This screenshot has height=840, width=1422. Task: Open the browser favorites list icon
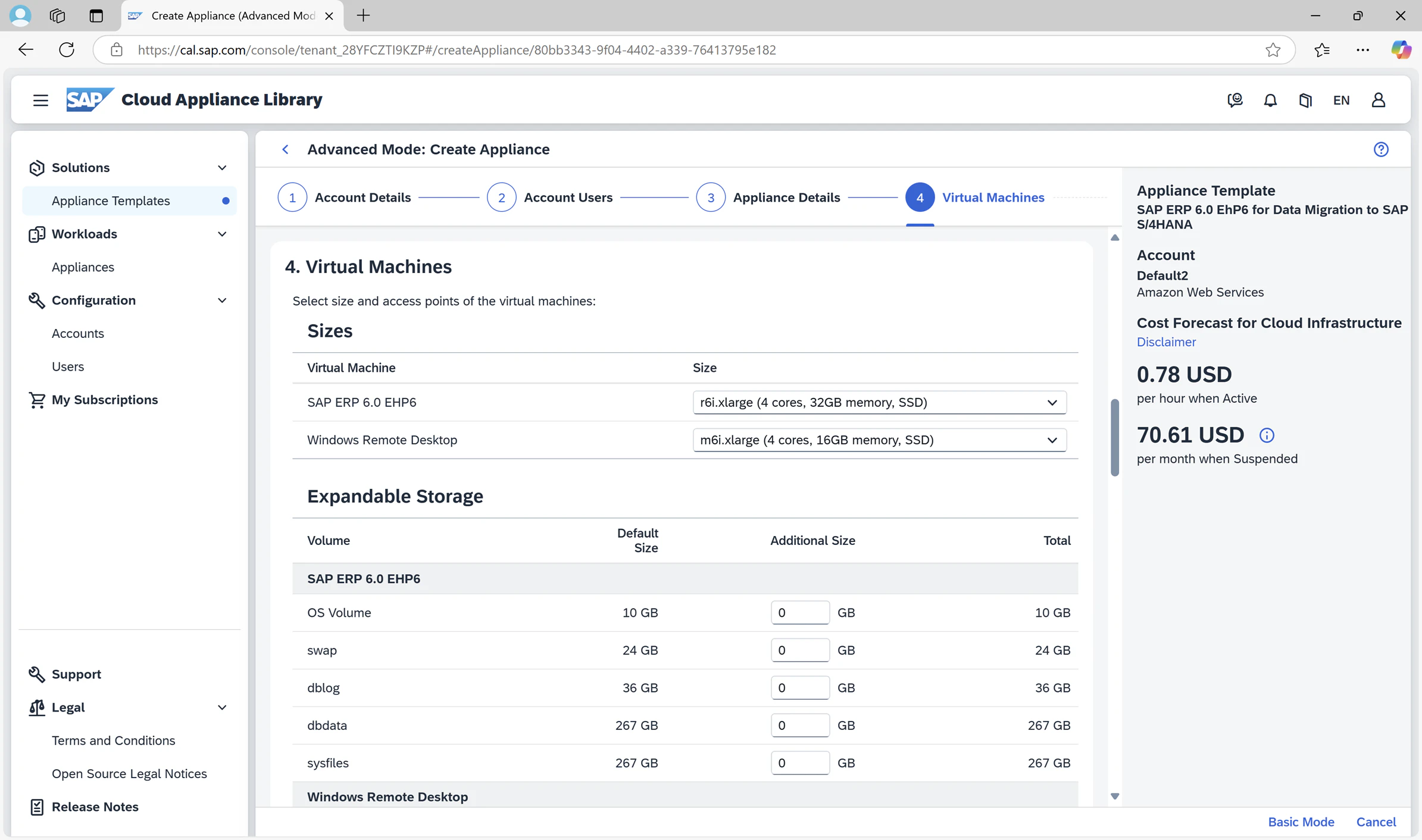(x=1322, y=50)
